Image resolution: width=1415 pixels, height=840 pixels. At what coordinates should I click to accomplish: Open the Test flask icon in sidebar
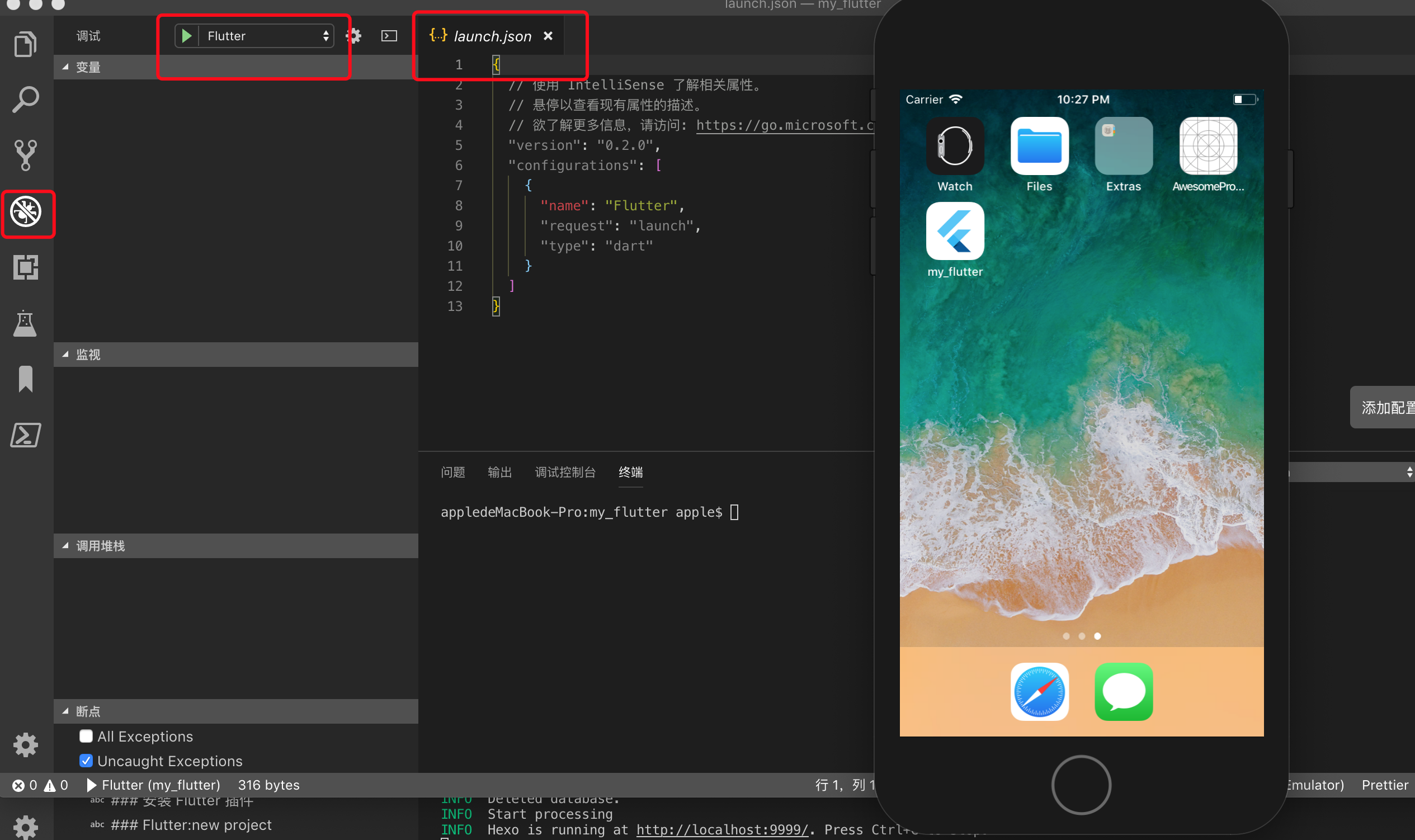26,323
